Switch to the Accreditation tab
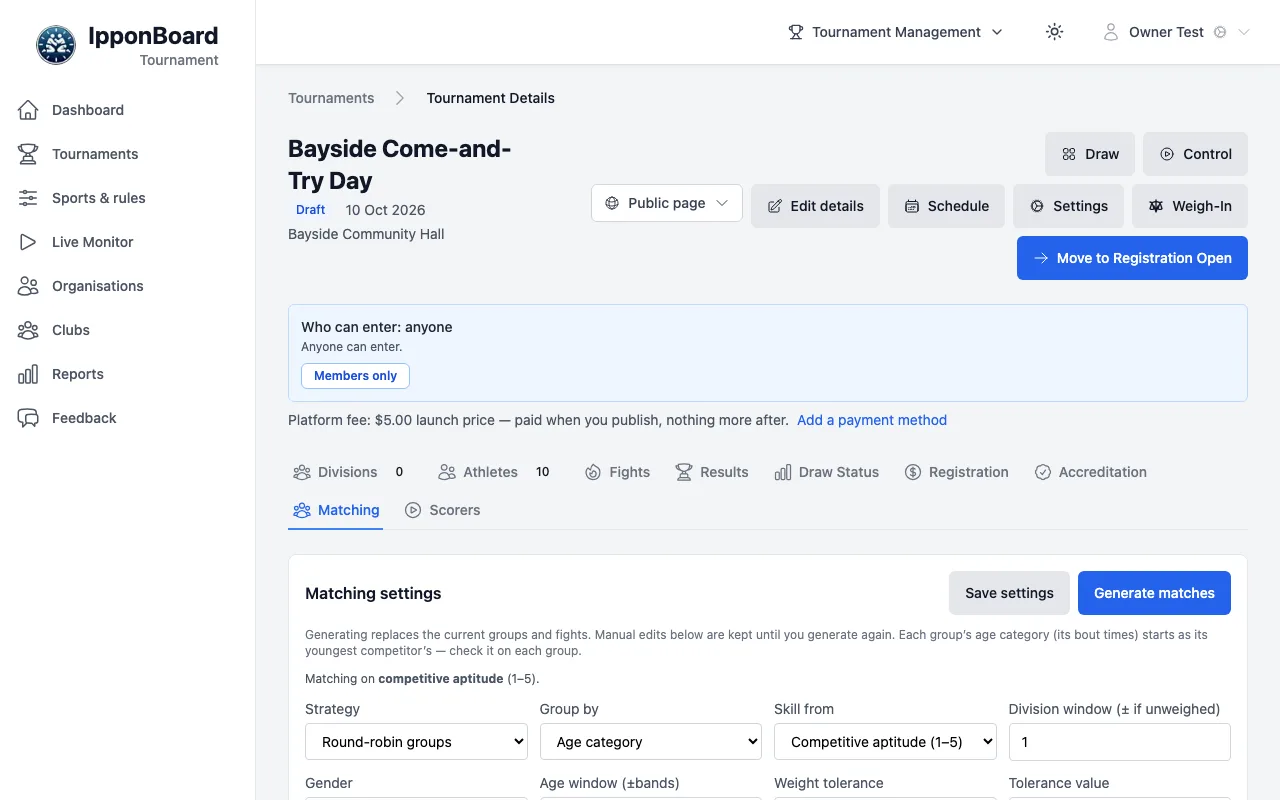This screenshot has width=1280, height=800. pos(1090,472)
